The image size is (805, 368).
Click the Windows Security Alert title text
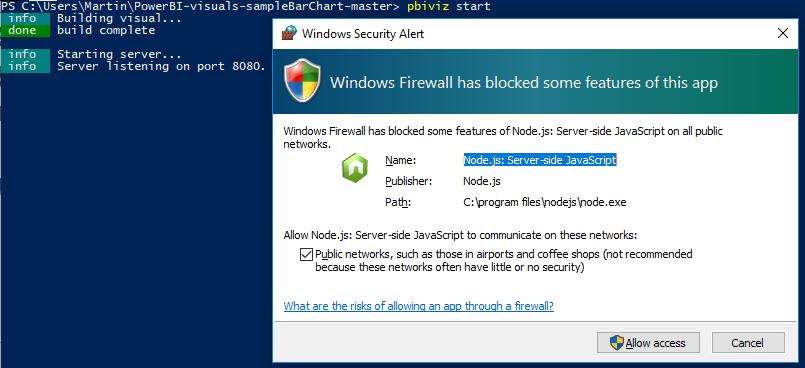(x=363, y=34)
